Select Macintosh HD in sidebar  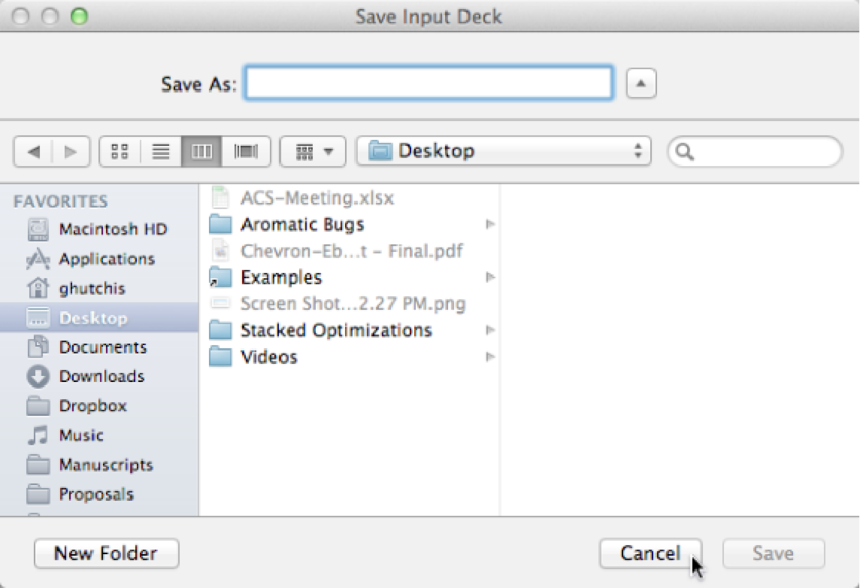(x=112, y=229)
